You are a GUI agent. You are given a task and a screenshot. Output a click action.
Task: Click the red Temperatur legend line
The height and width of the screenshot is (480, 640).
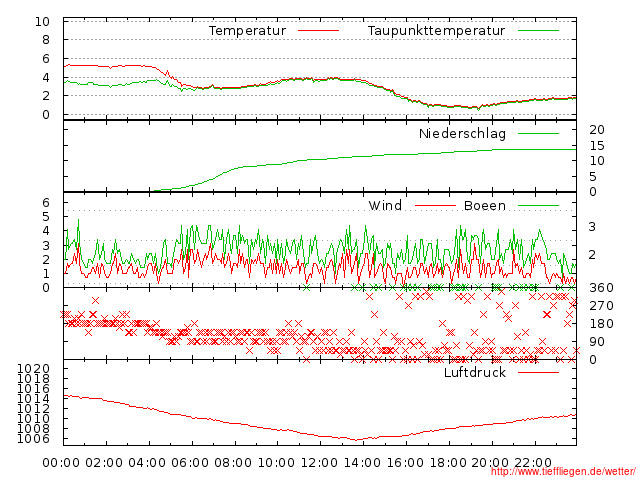(x=318, y=31)
